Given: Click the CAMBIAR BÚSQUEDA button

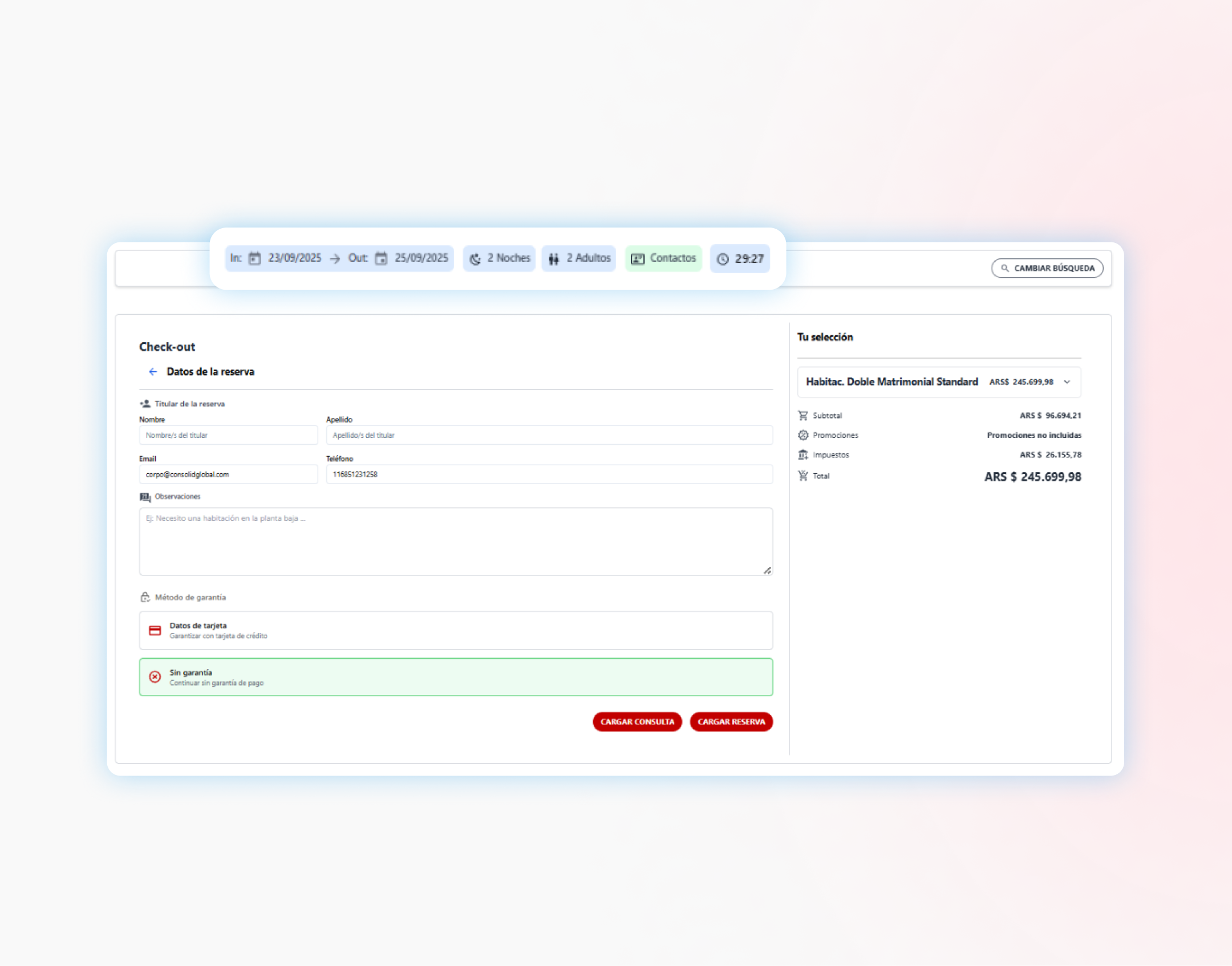Looking at the screenshot, I should click(1047, 268).
